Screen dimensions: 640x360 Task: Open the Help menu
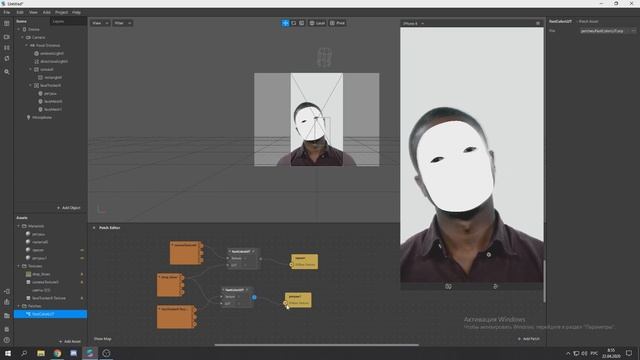76,12
